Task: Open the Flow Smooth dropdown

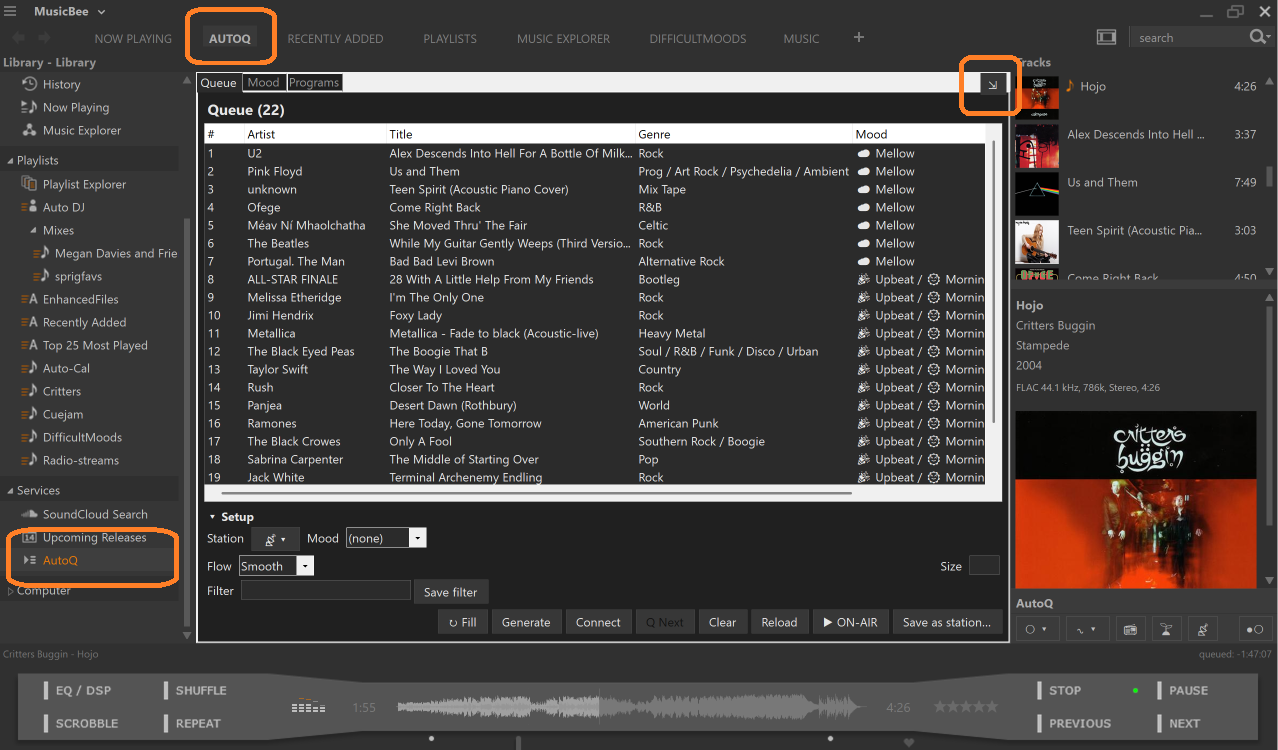Action: (x=276, y=566)
